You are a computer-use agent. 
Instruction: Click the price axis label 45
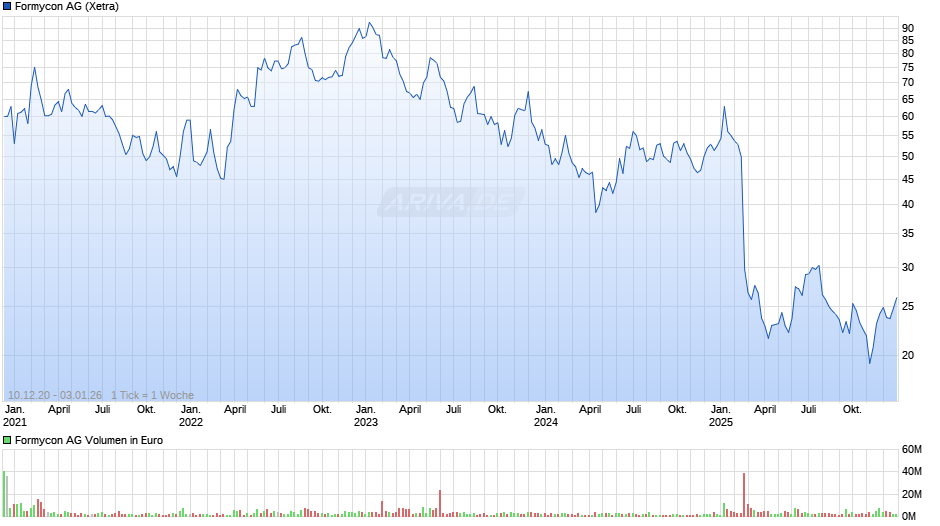coord(908,179)
